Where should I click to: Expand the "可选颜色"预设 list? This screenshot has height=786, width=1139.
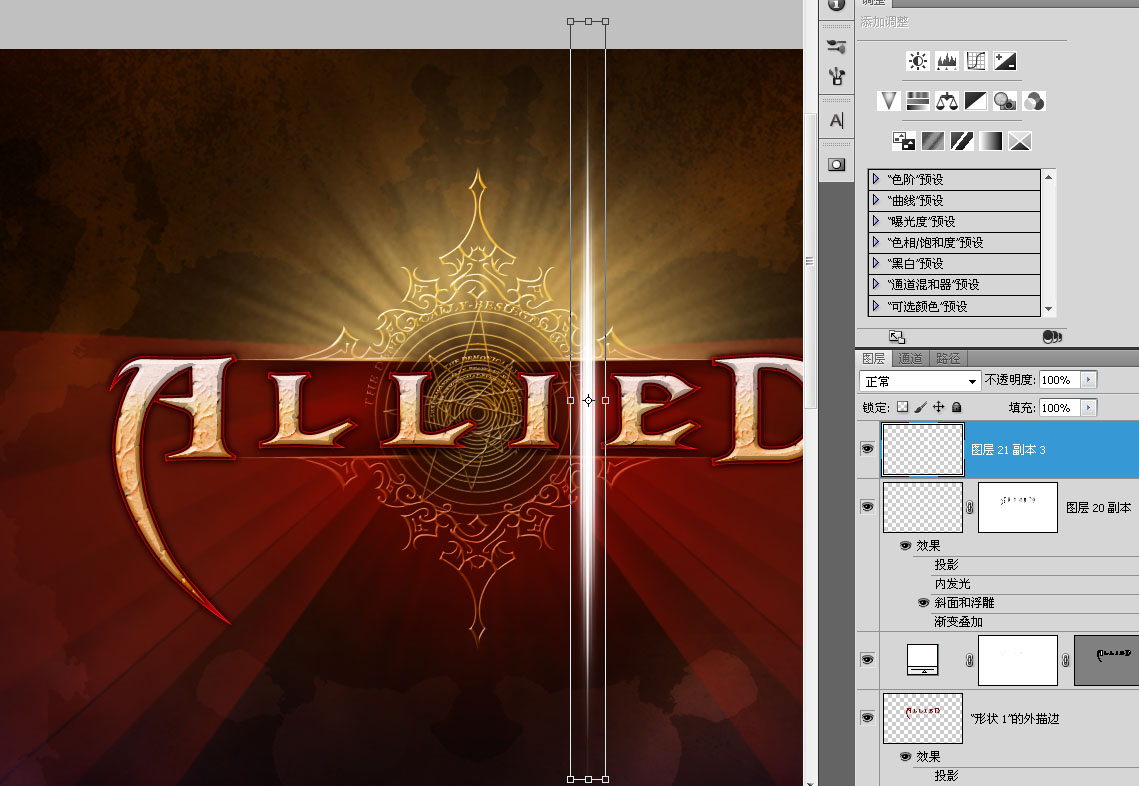point(876,306)
